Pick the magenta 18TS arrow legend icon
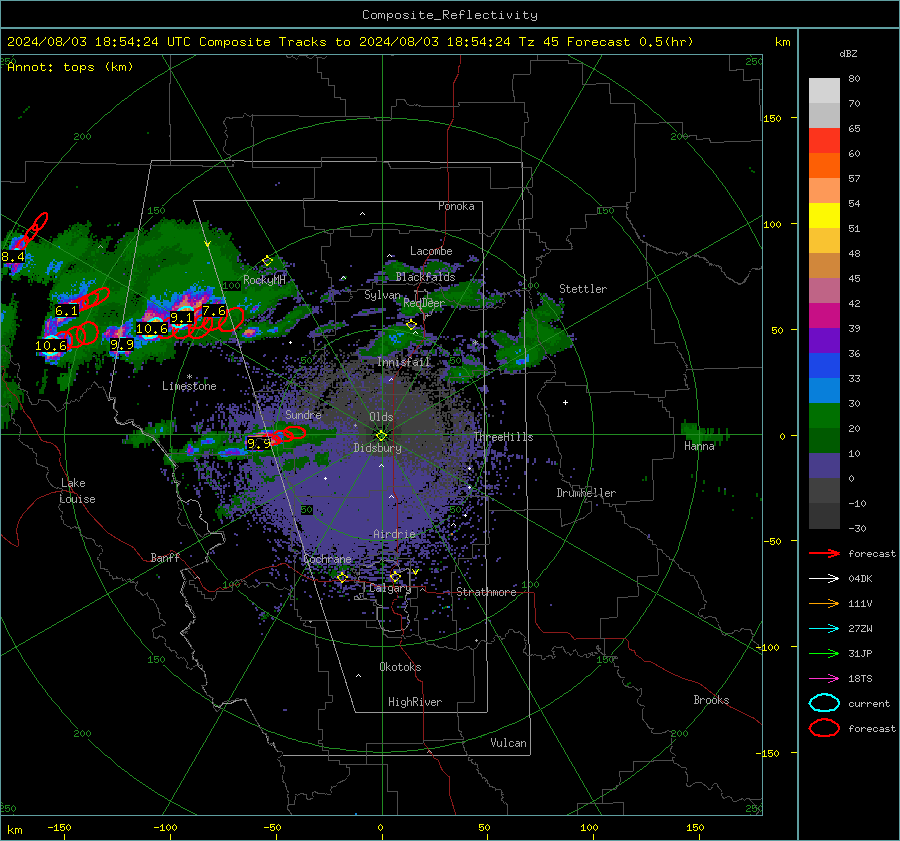 (824, 679)
